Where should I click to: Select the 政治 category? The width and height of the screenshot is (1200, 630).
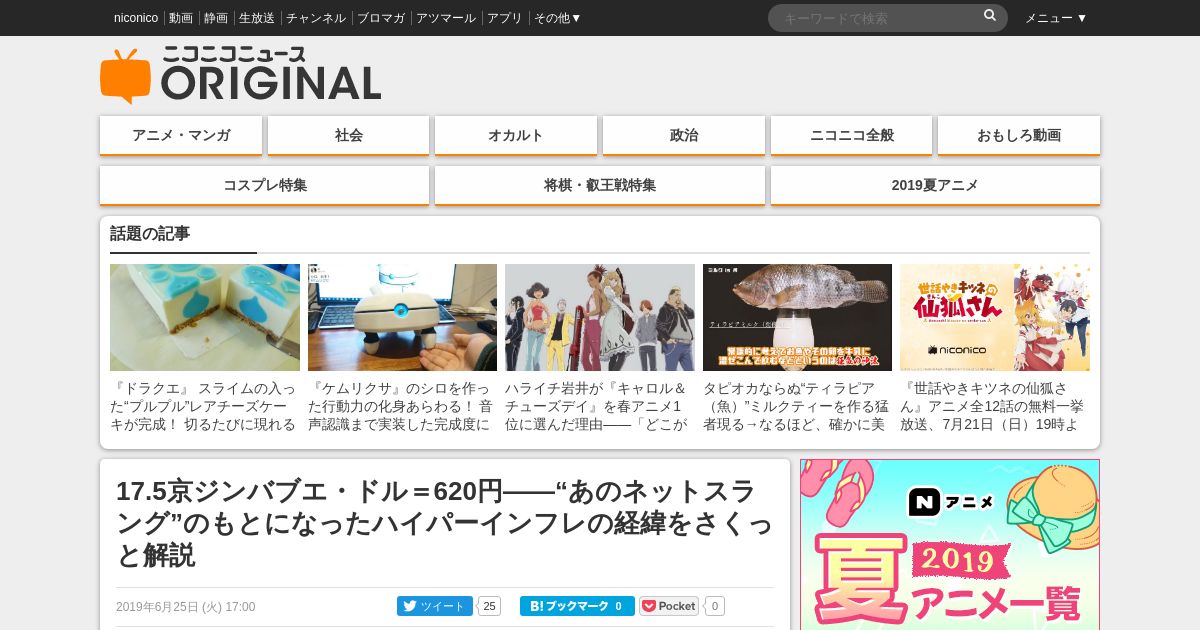click(684, 135)
